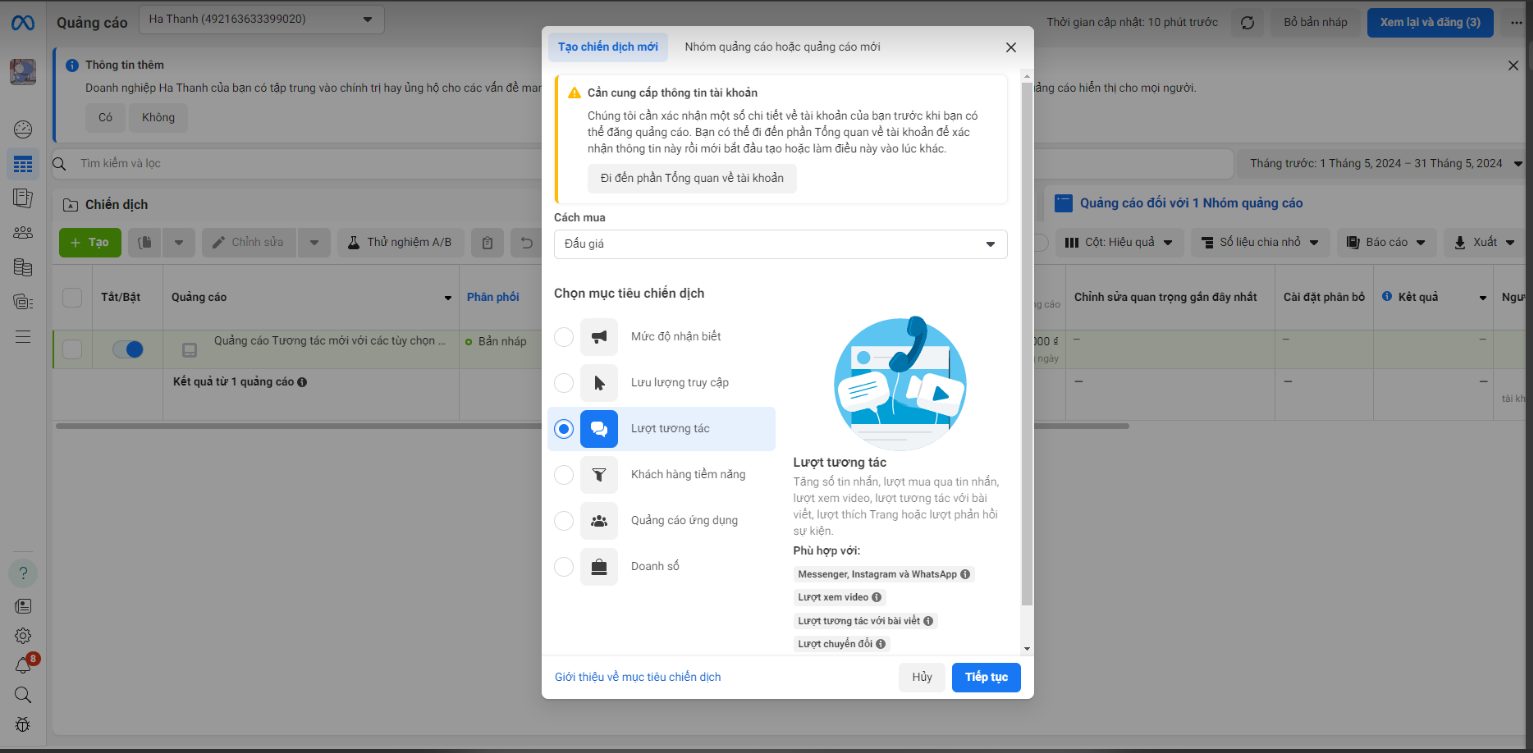Viewport: 1533px width, 753px height.
Task: Click the Leads funnel icon
Action: click(599, 475)
